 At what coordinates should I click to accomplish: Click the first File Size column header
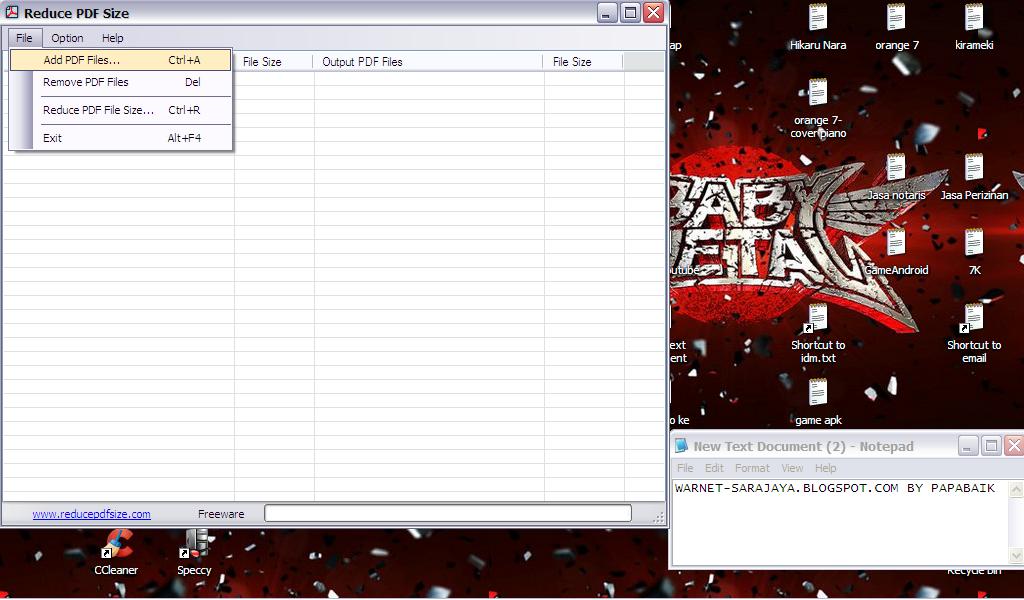point(274,62)
